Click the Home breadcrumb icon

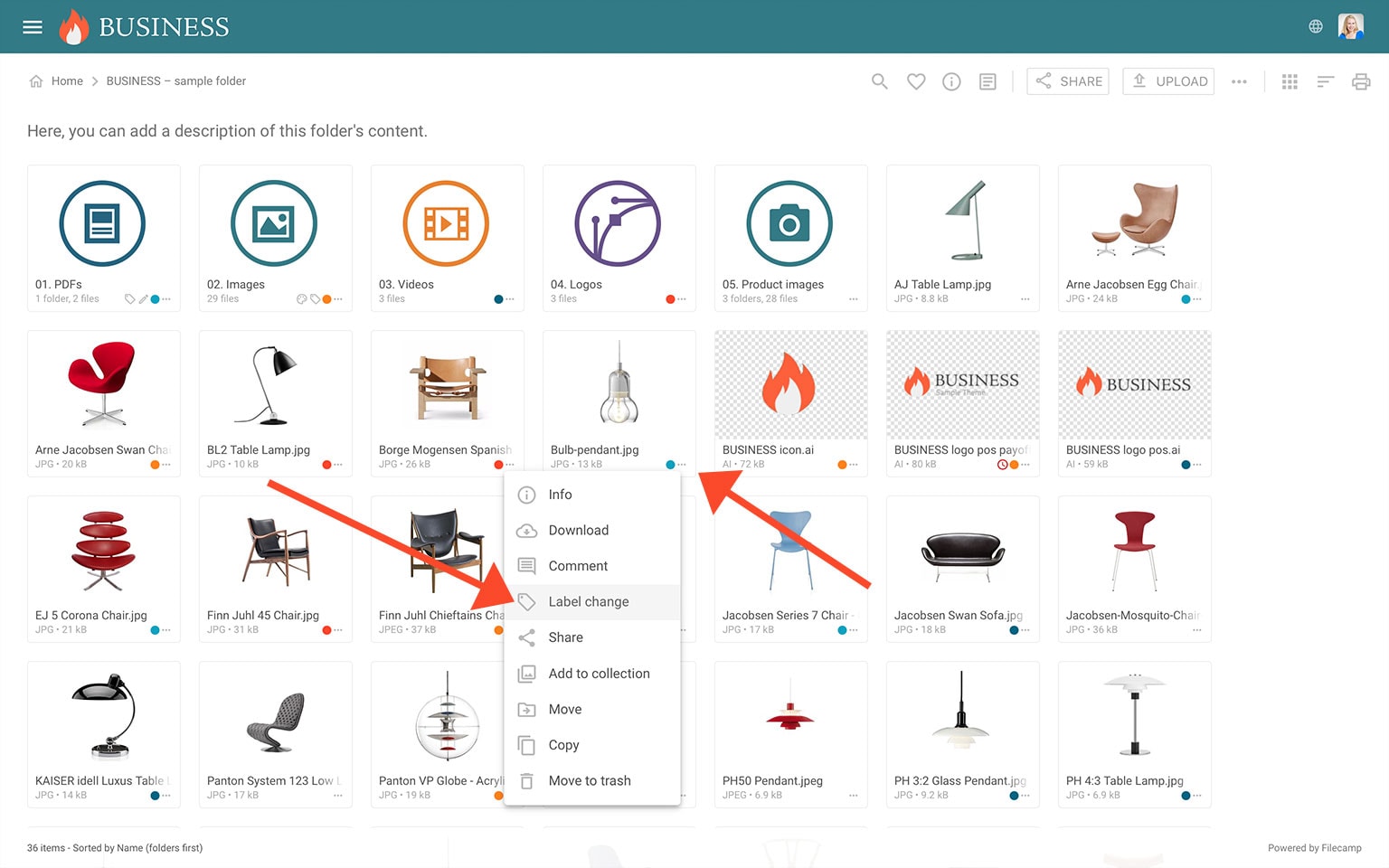point(36,81)
